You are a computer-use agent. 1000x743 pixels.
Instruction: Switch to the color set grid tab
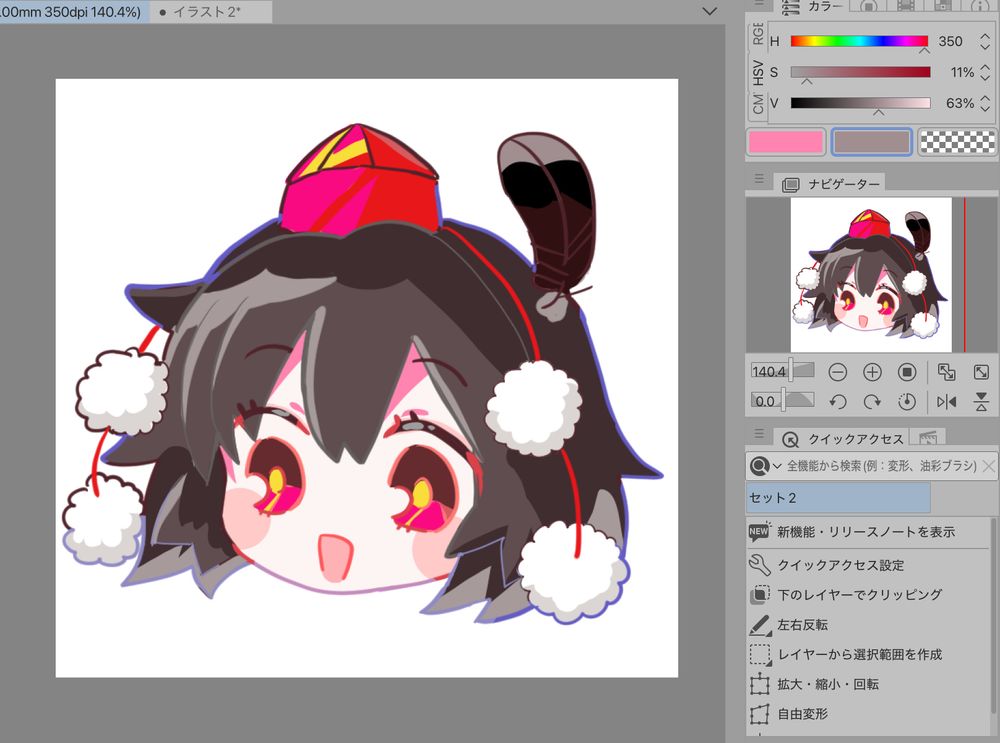point(943,6)
